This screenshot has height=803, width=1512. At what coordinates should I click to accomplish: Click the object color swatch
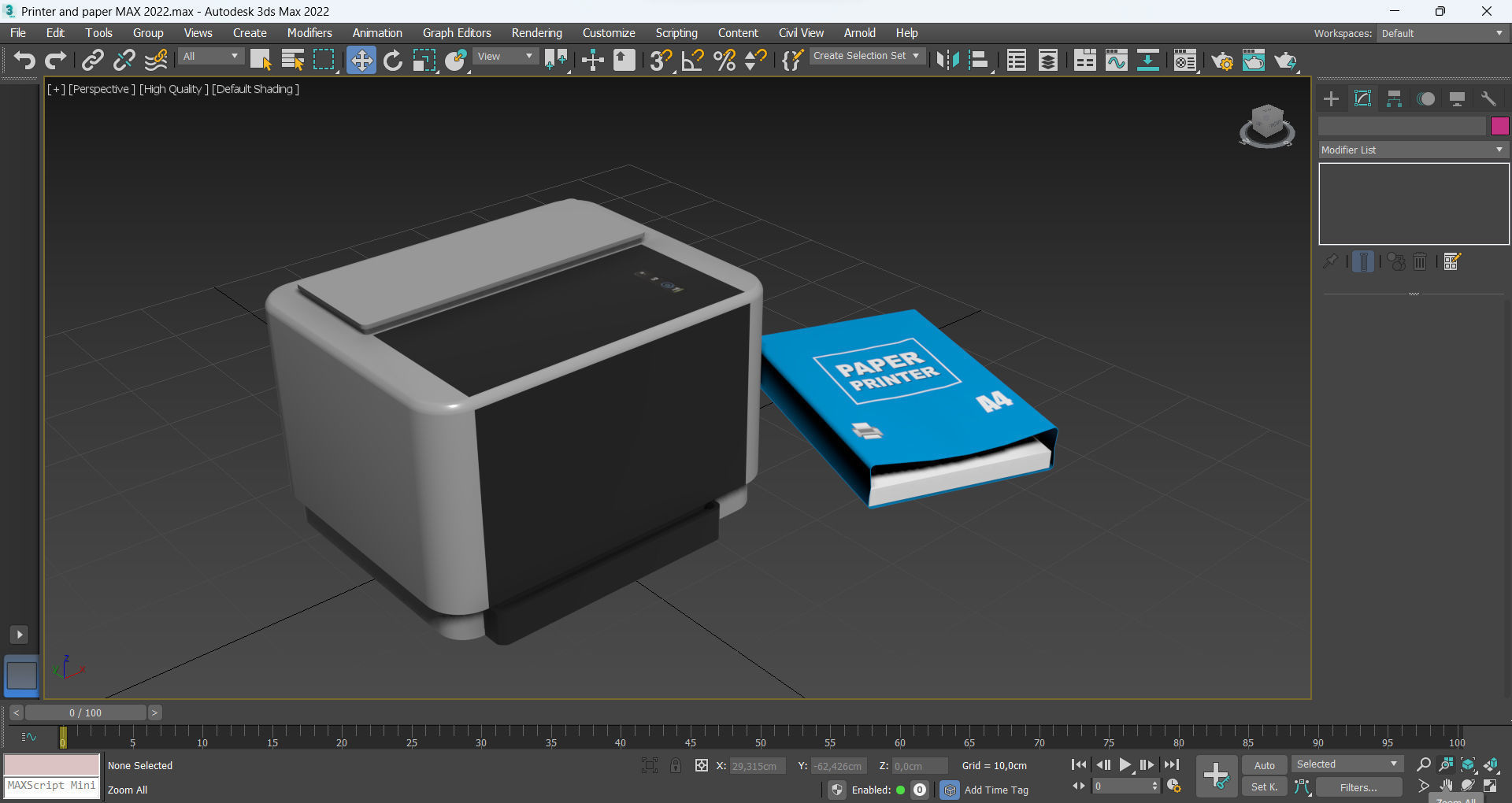tap(1500, 126)
